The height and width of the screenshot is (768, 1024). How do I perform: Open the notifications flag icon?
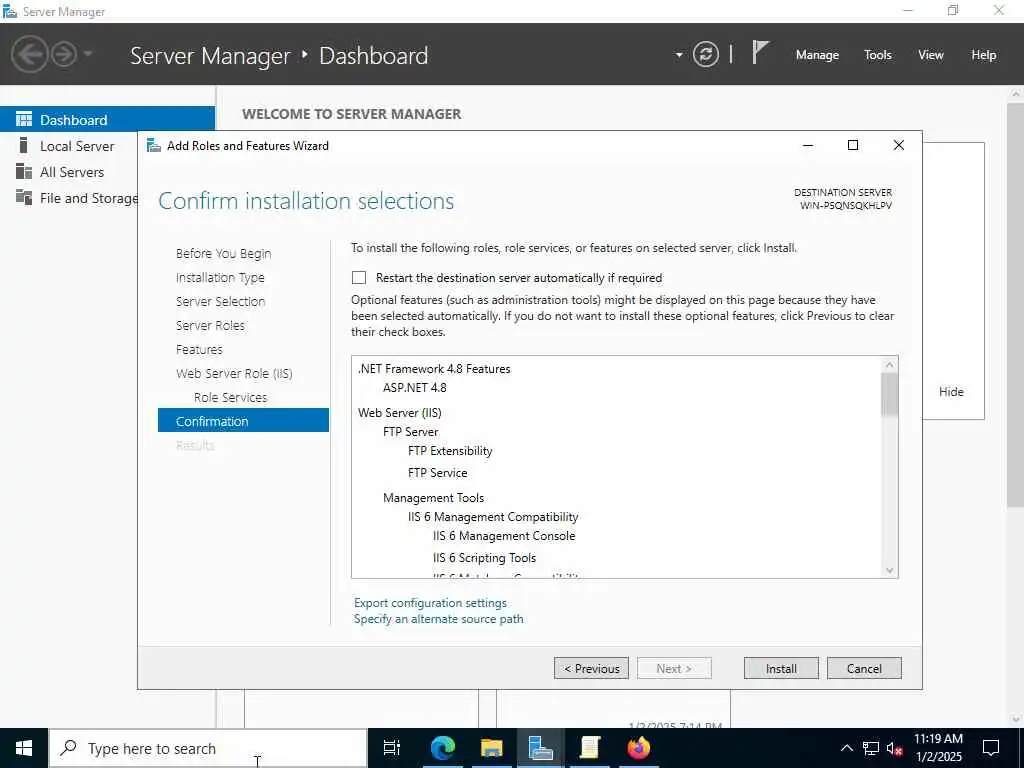(x=760, y=53)
